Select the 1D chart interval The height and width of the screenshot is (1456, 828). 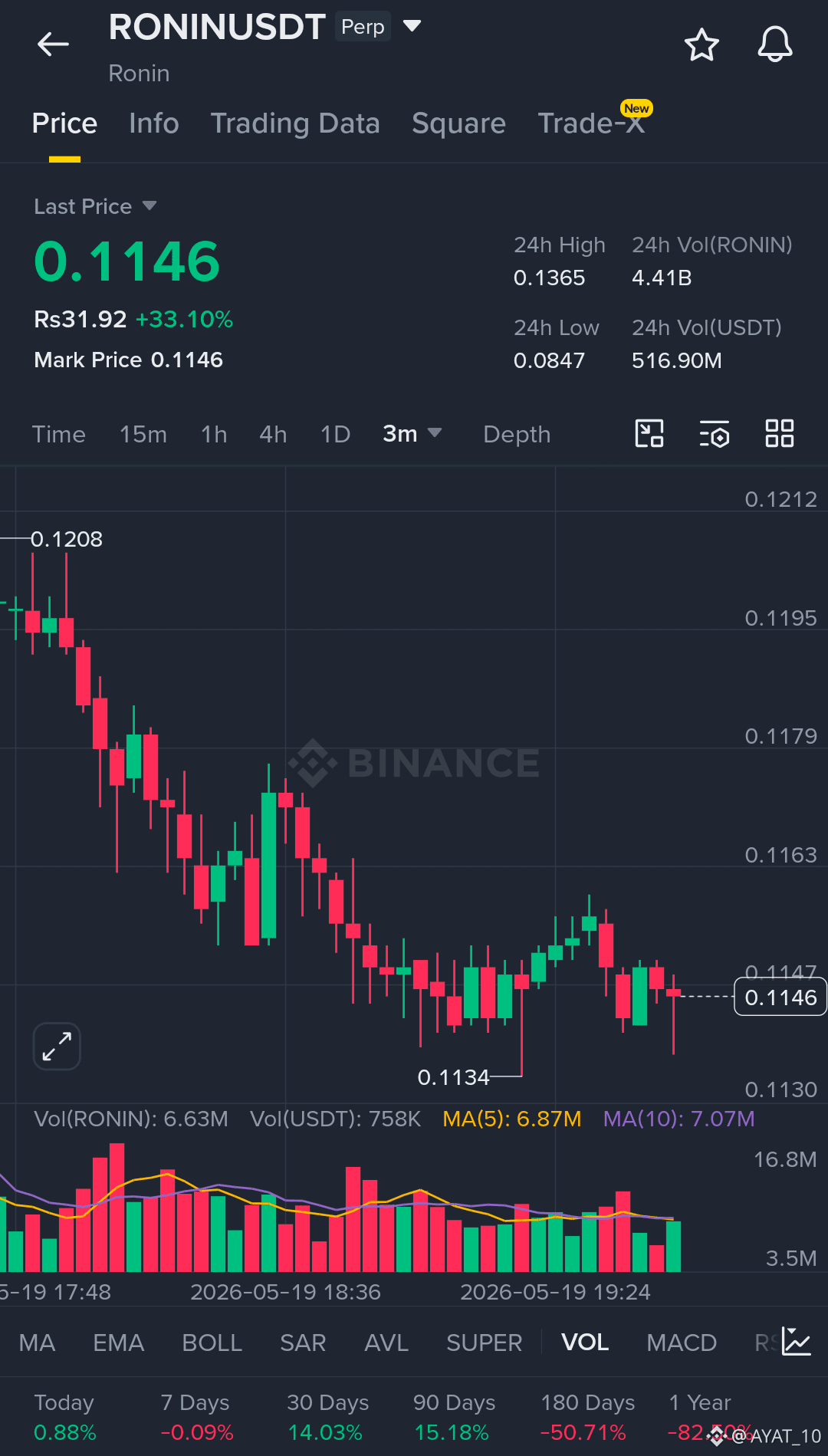point(335,435)
